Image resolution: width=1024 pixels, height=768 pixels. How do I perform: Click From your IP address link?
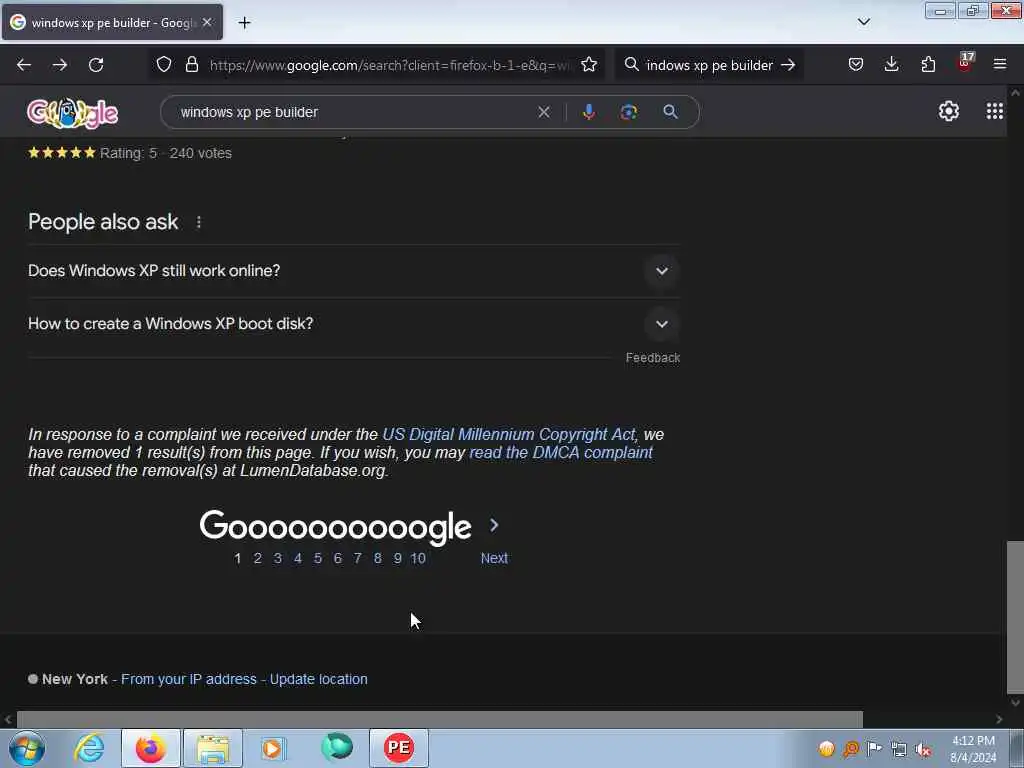(x=189, y=679)
